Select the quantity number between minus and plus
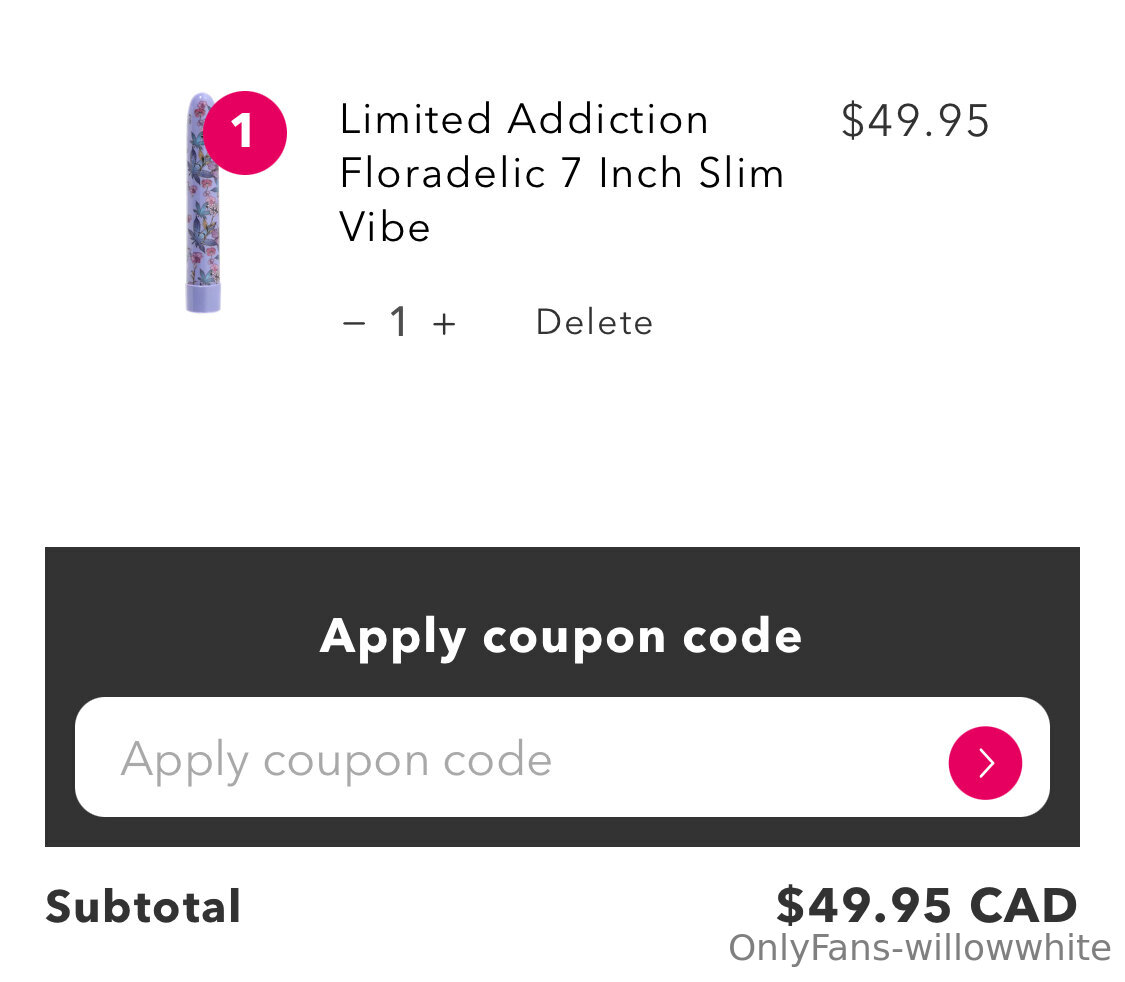1125x982 pixels. 399,321
